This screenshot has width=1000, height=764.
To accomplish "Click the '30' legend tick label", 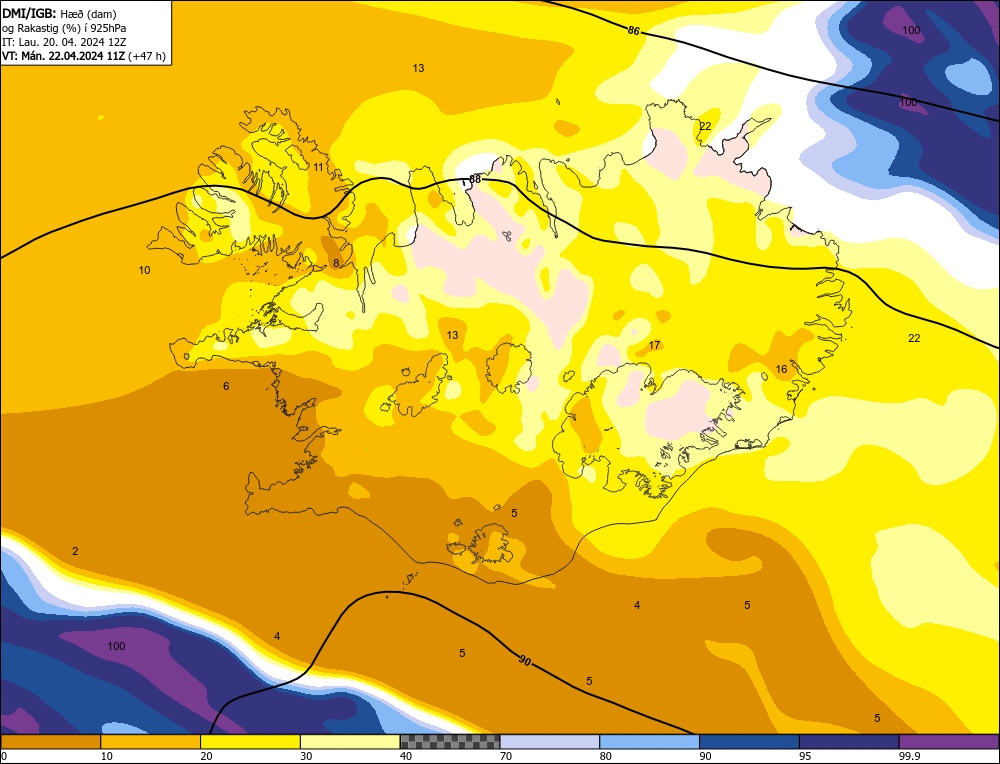I will point(306,756).
